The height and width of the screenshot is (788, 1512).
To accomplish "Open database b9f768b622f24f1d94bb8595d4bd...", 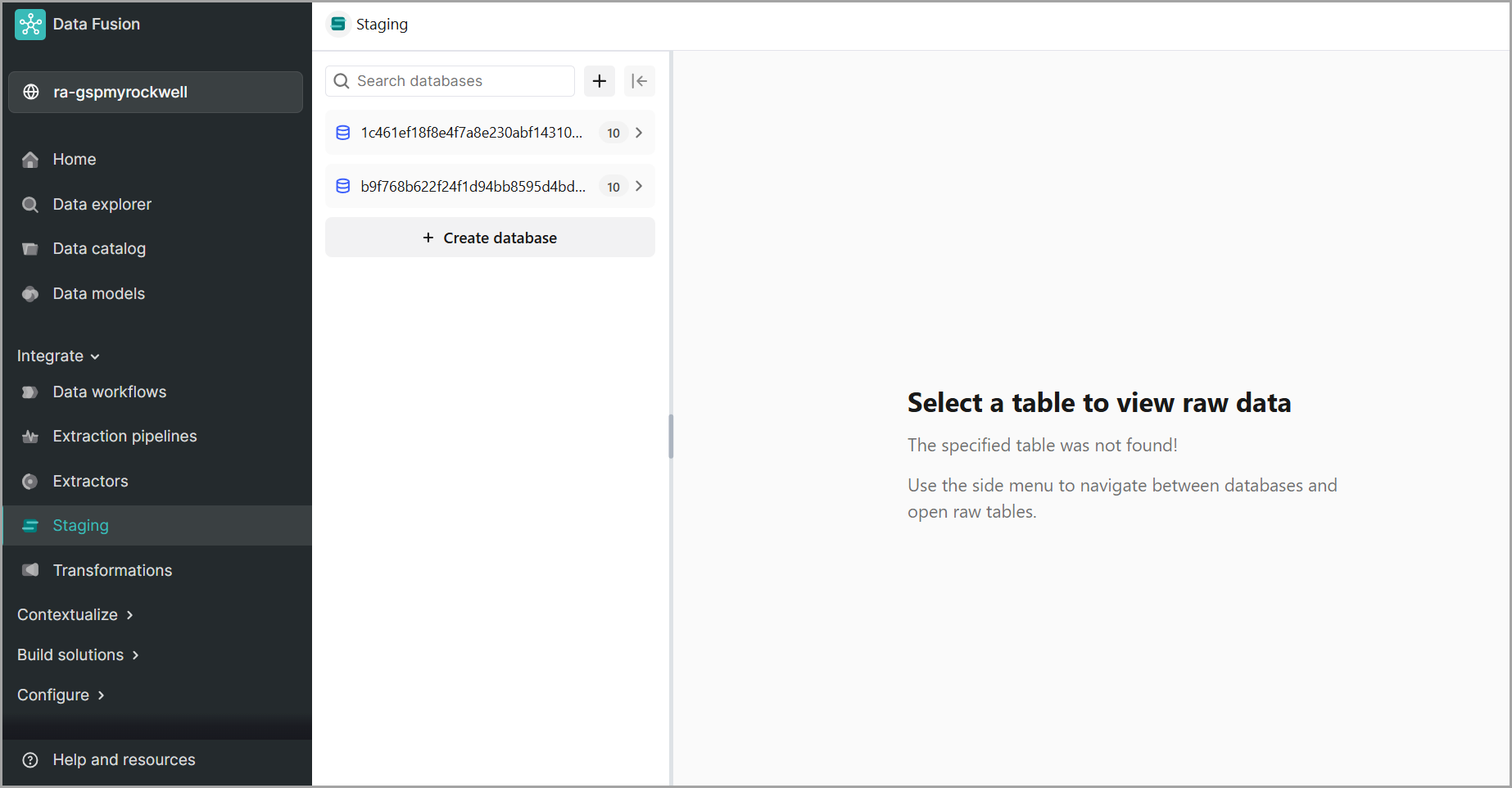I will click(x=490, y=187).
